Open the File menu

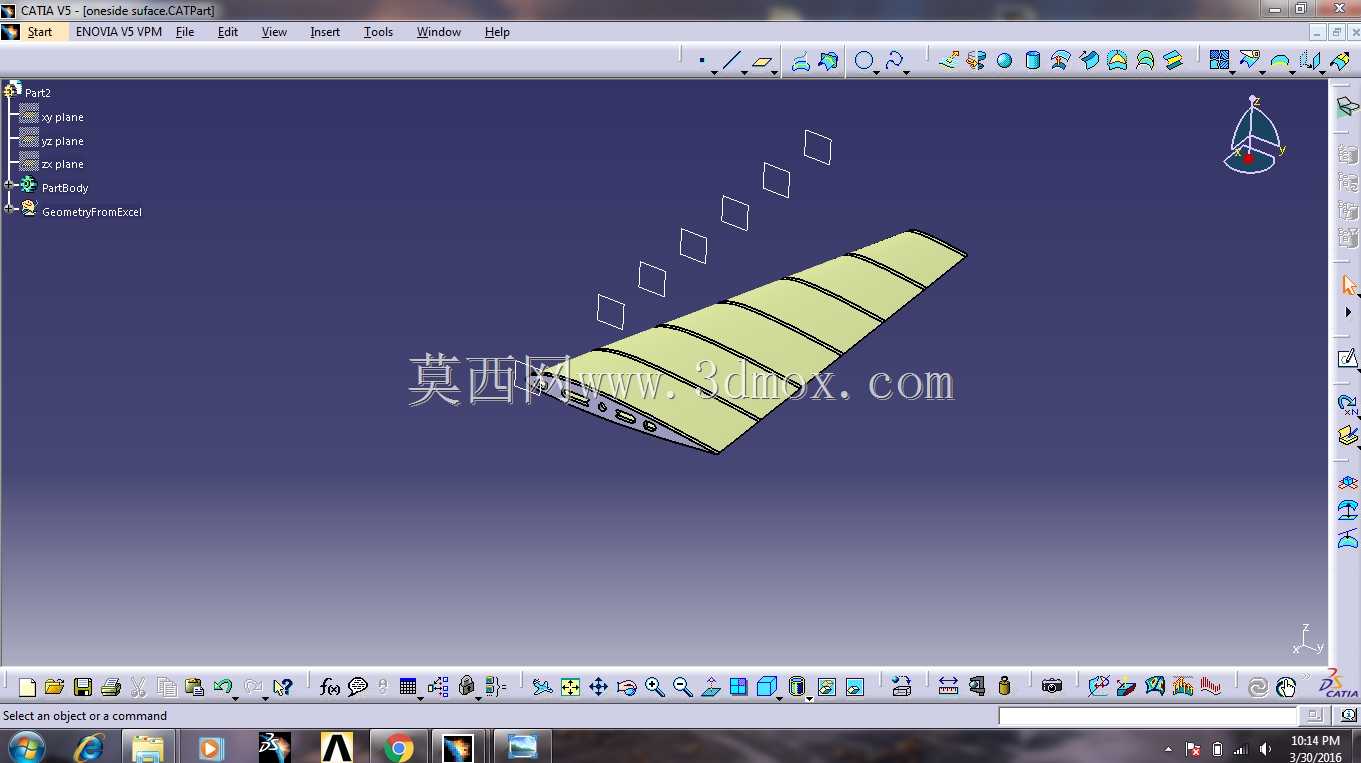tap(185, 32)
